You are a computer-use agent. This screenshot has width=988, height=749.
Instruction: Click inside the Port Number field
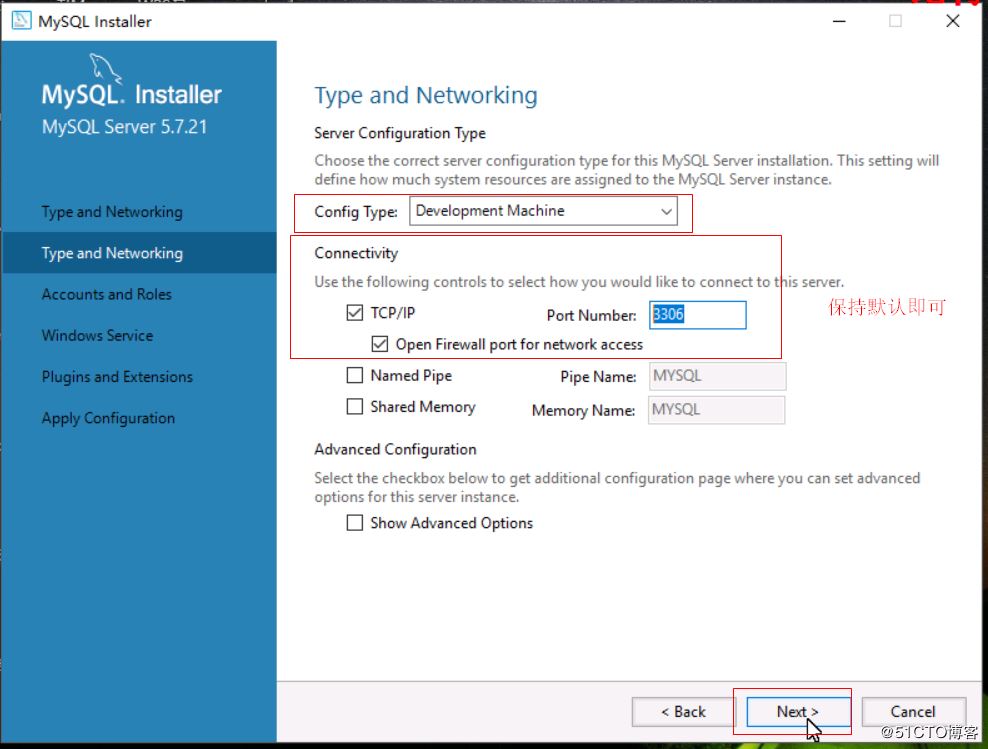(x=696, y=315)
